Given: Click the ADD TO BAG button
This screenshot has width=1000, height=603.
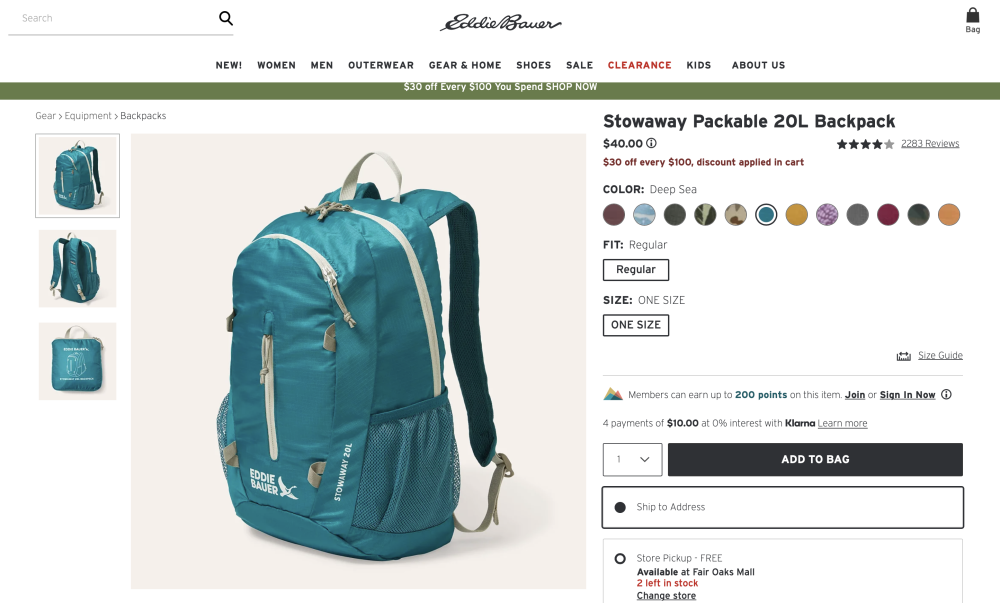Looking at the screenshot, I should point(815,459).
